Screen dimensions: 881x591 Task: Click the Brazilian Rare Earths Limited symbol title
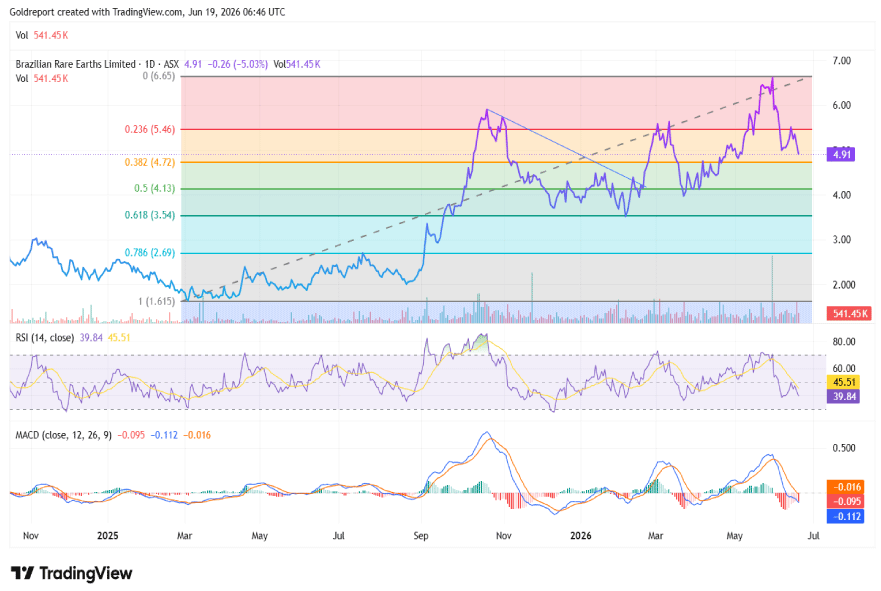point(75,64)
